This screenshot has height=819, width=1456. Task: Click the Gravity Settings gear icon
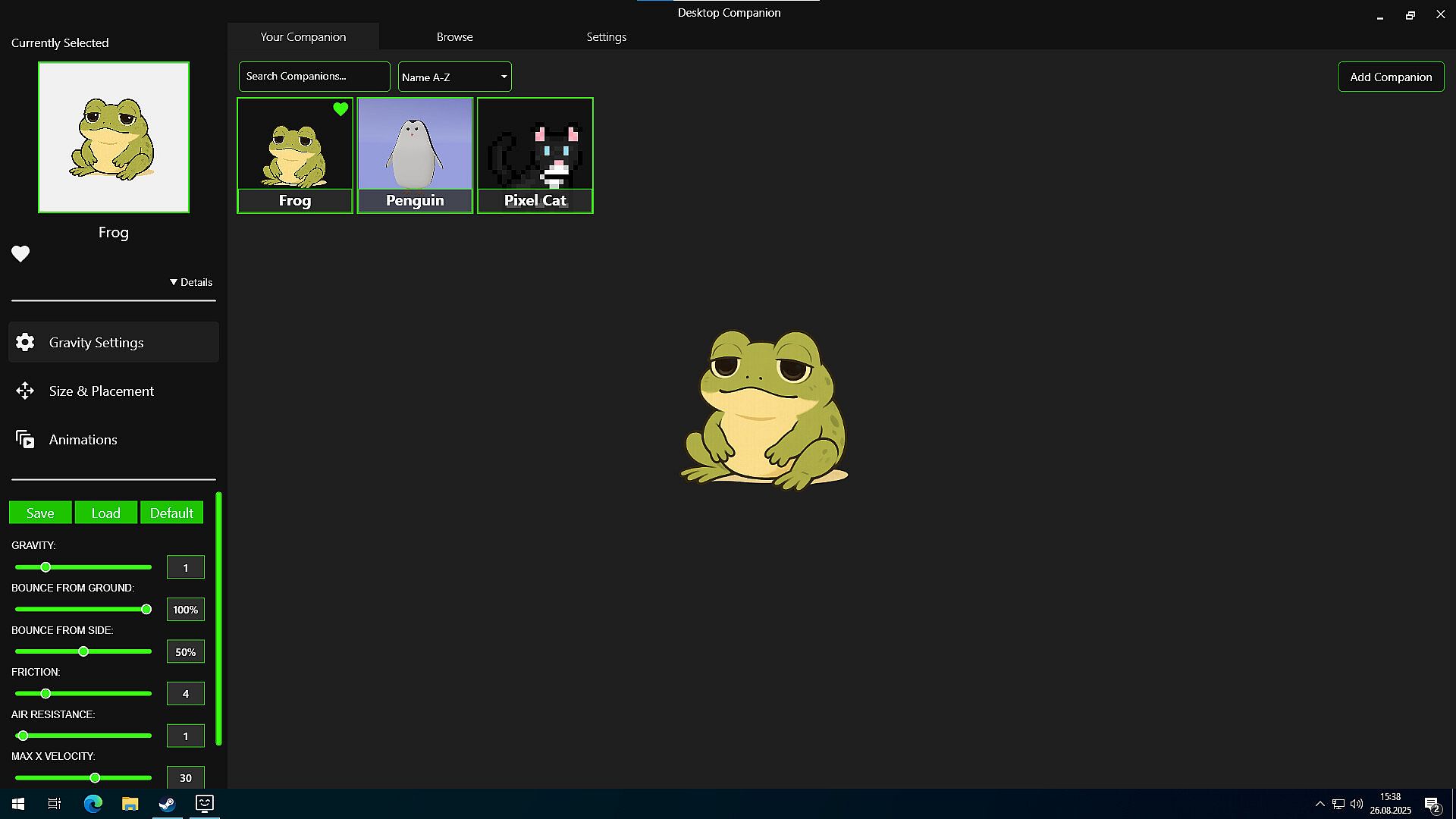pos(25,342)
